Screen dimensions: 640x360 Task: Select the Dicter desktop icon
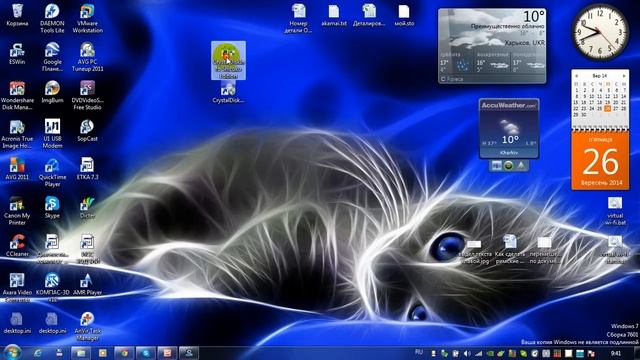point(87,207)
